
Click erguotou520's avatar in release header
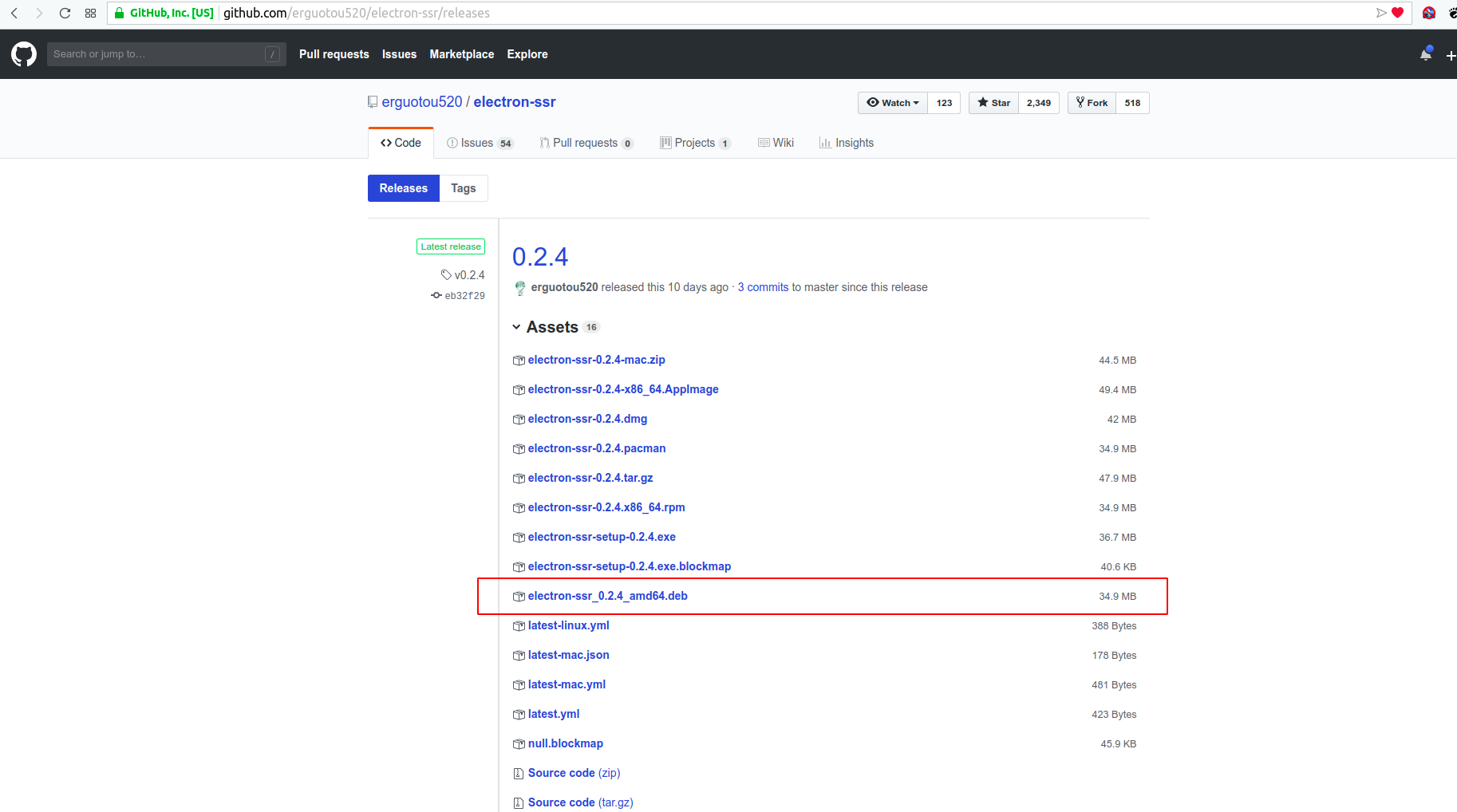click(520, 288)
